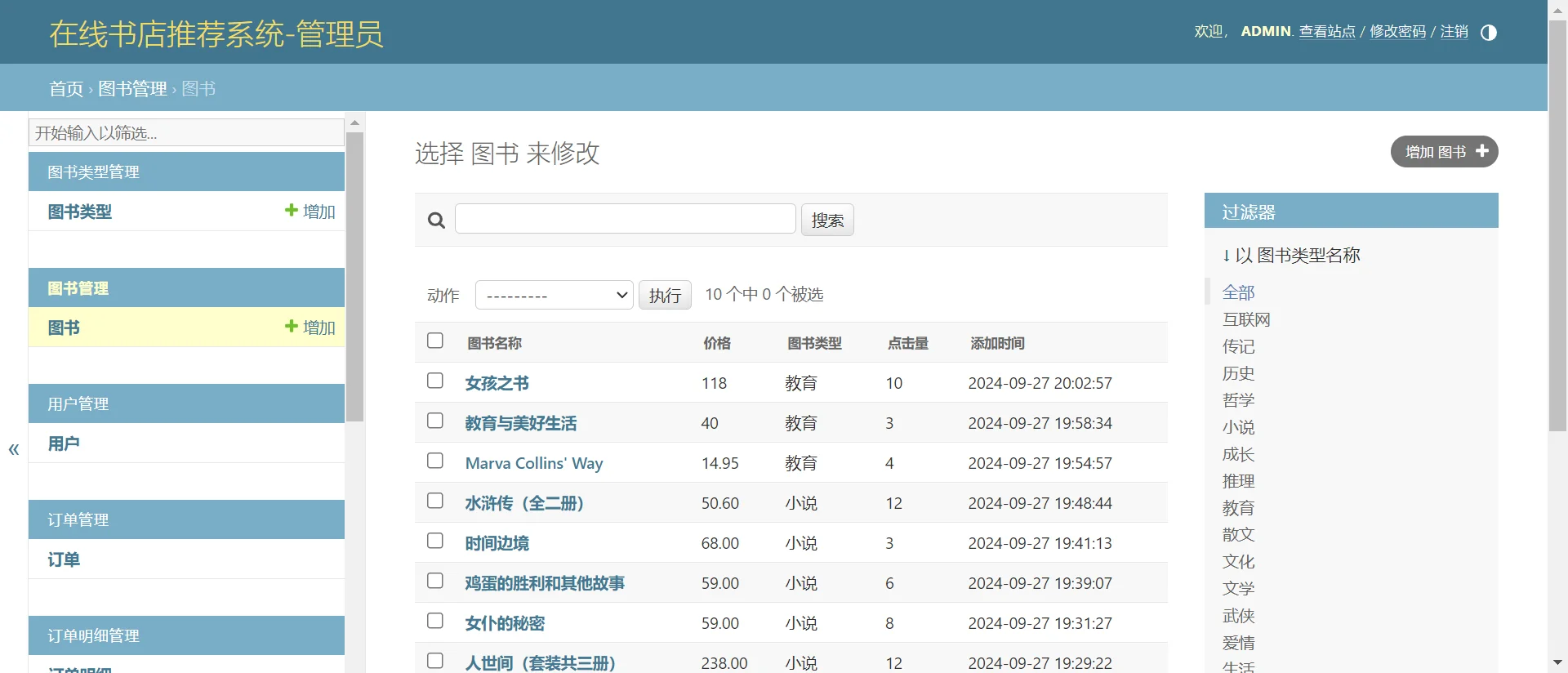Check the box for 女孩之书
1568x673 pixels.
click(435, 381)
